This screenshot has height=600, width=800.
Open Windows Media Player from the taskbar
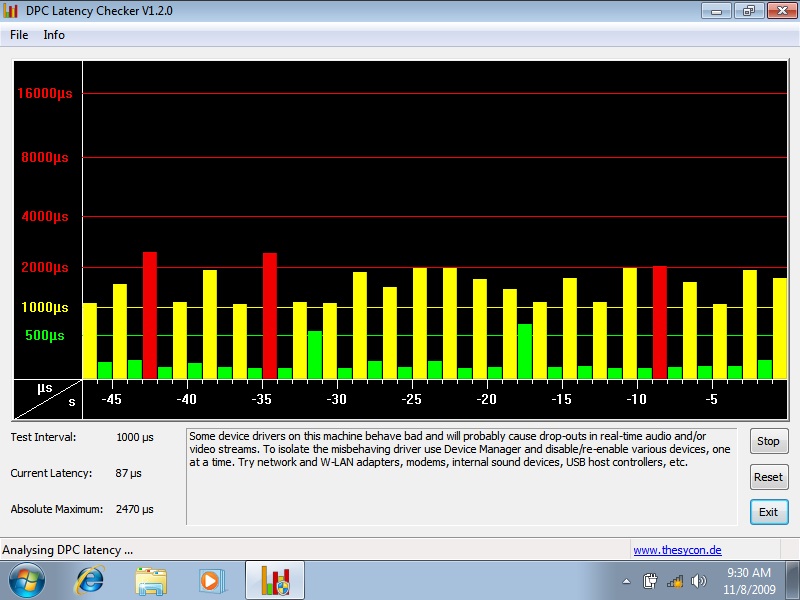[x=211, y=581]
